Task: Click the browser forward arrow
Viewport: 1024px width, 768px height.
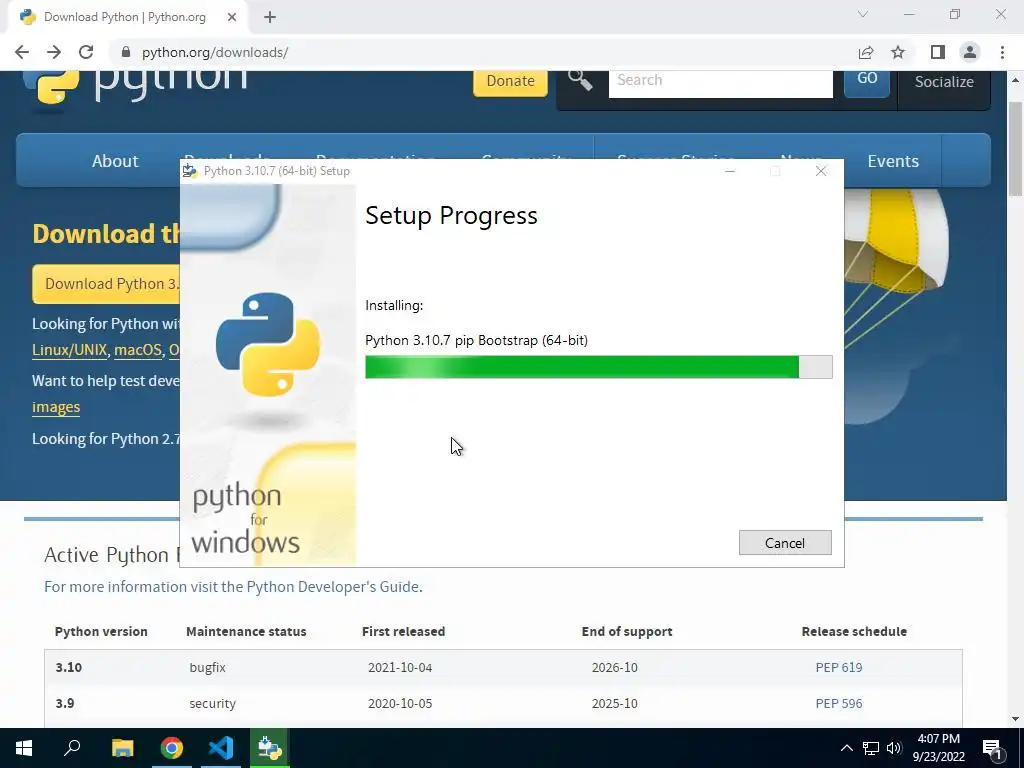Action: click(x=54, y=52)
